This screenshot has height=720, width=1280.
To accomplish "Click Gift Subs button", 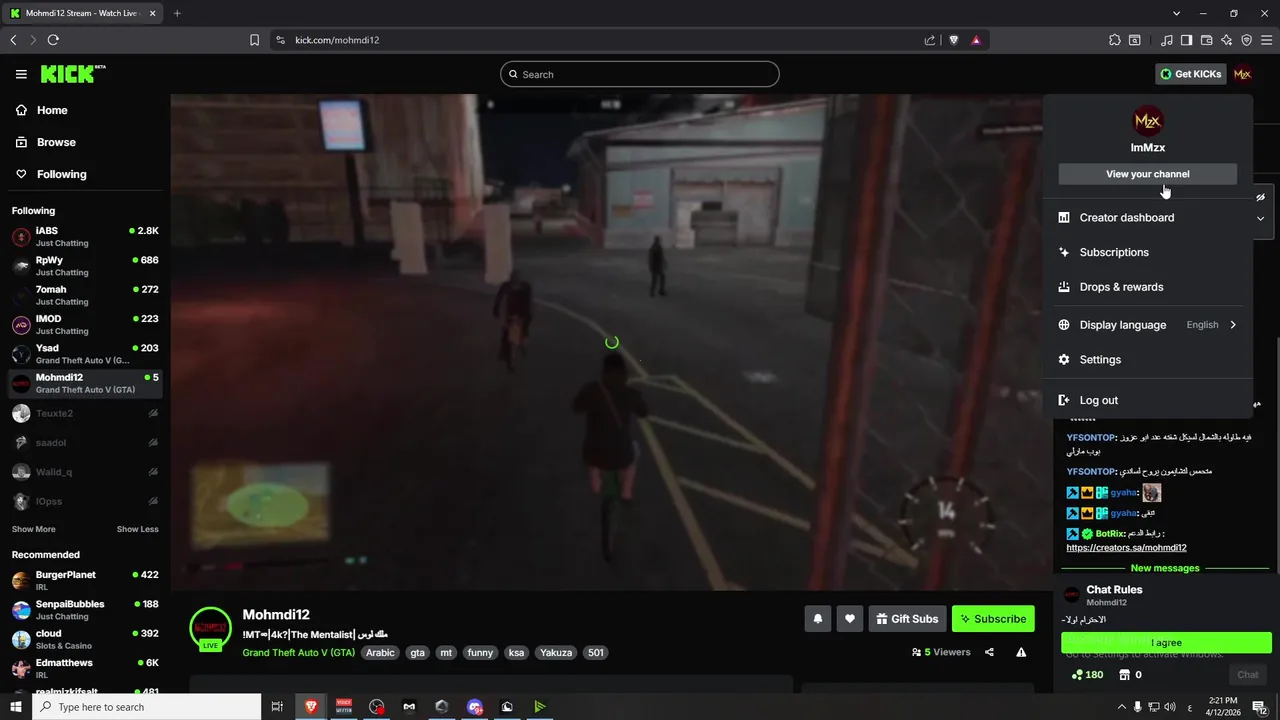I will [907, 619].
